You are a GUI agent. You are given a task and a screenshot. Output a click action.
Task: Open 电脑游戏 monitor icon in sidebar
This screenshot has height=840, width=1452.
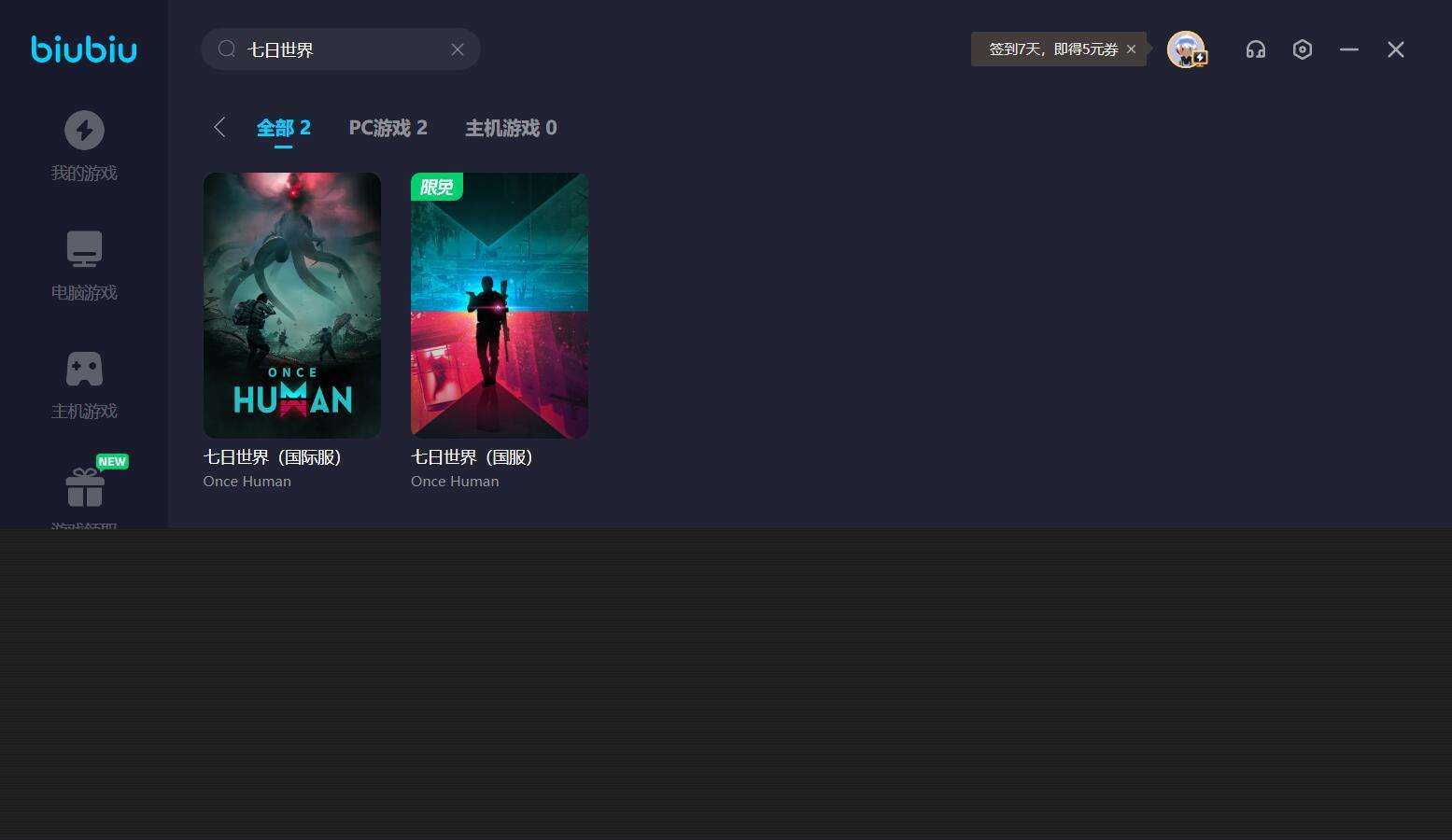click(84, 249)
